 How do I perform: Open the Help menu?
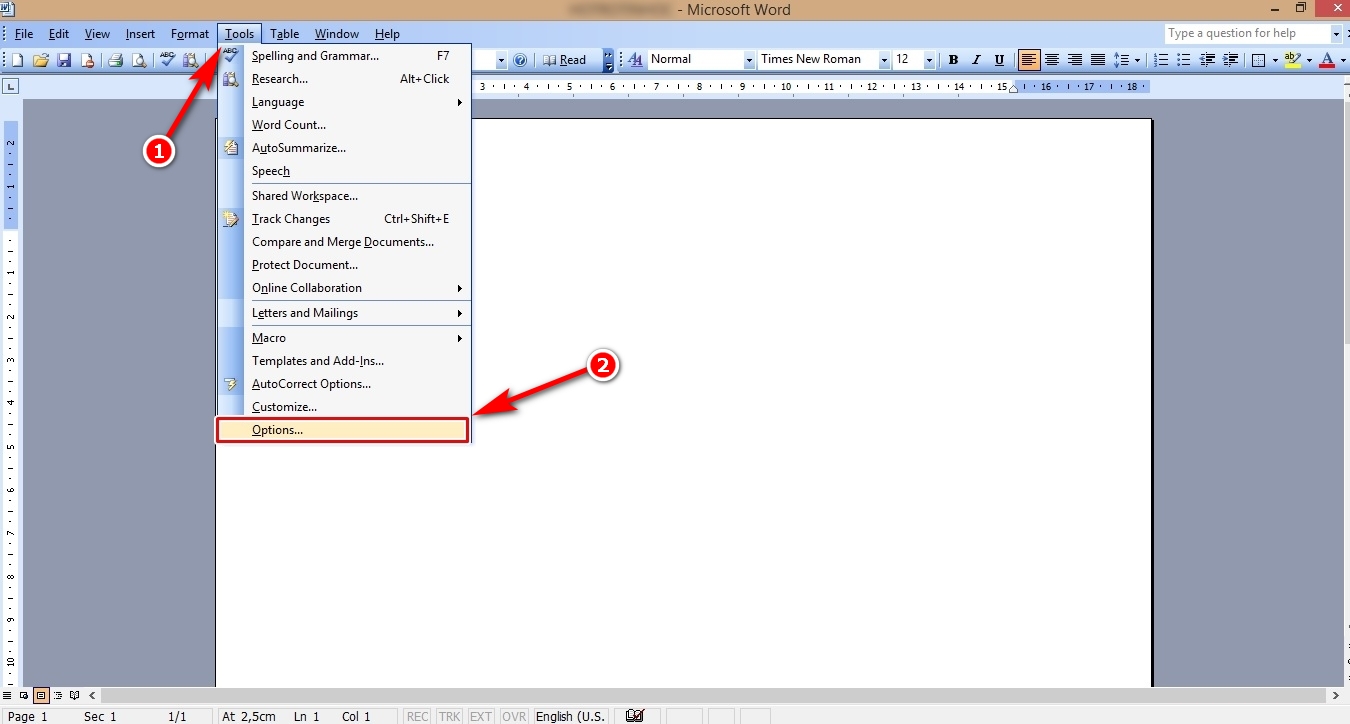[387, 34]
